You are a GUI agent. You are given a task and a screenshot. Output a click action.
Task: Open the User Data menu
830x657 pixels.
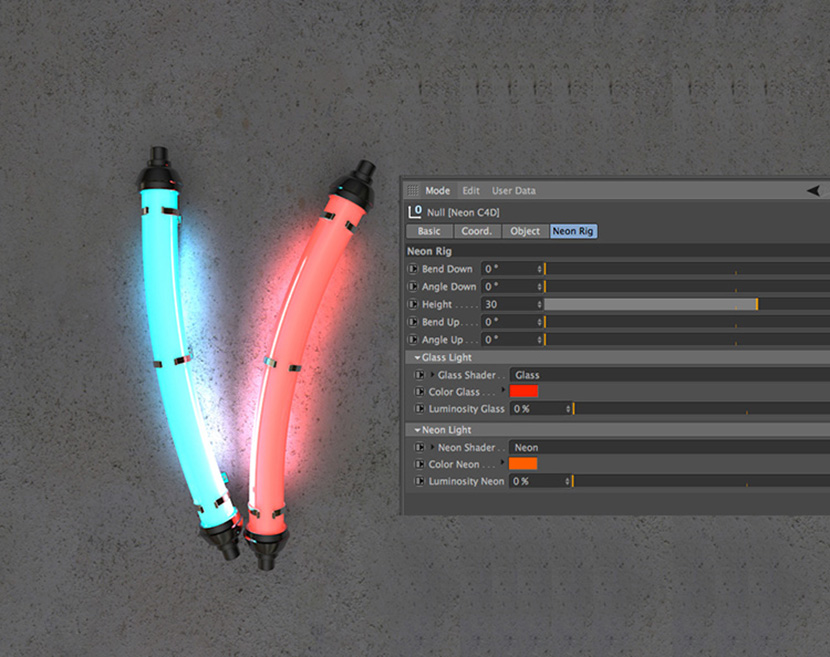point(513,191)
